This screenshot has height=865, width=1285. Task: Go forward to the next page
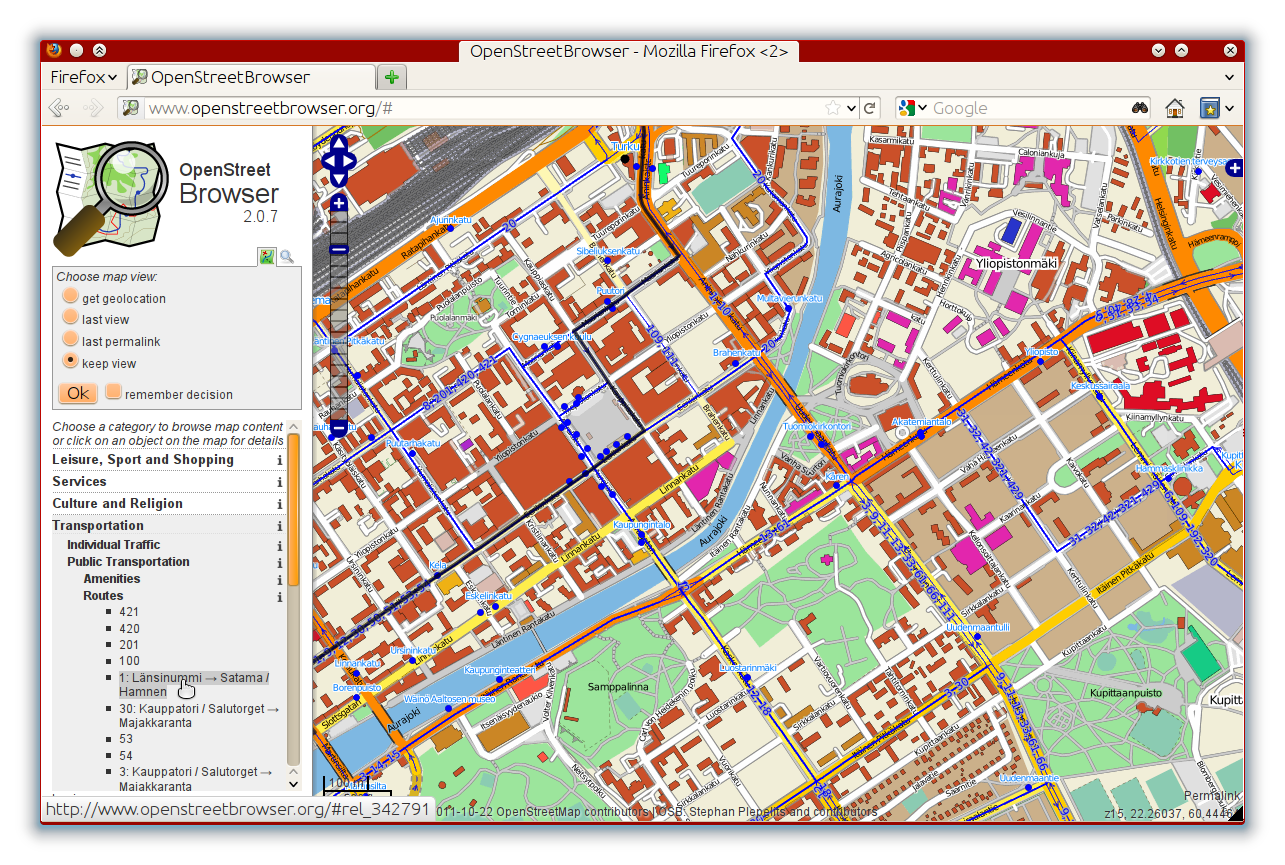(x=93, y=108)
